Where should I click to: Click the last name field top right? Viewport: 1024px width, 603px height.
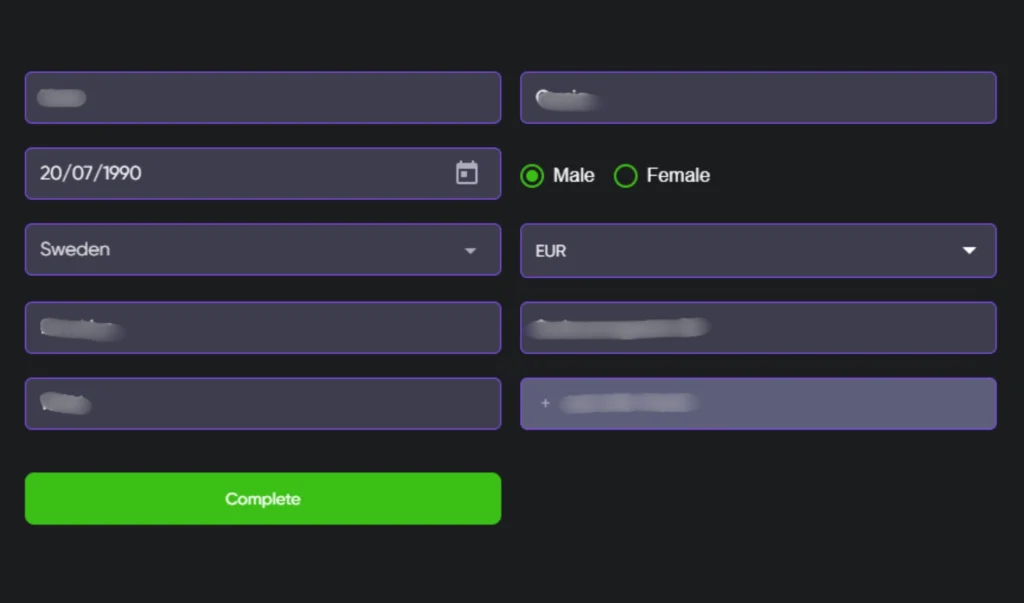pyautogui.click(x=757, y=97)
